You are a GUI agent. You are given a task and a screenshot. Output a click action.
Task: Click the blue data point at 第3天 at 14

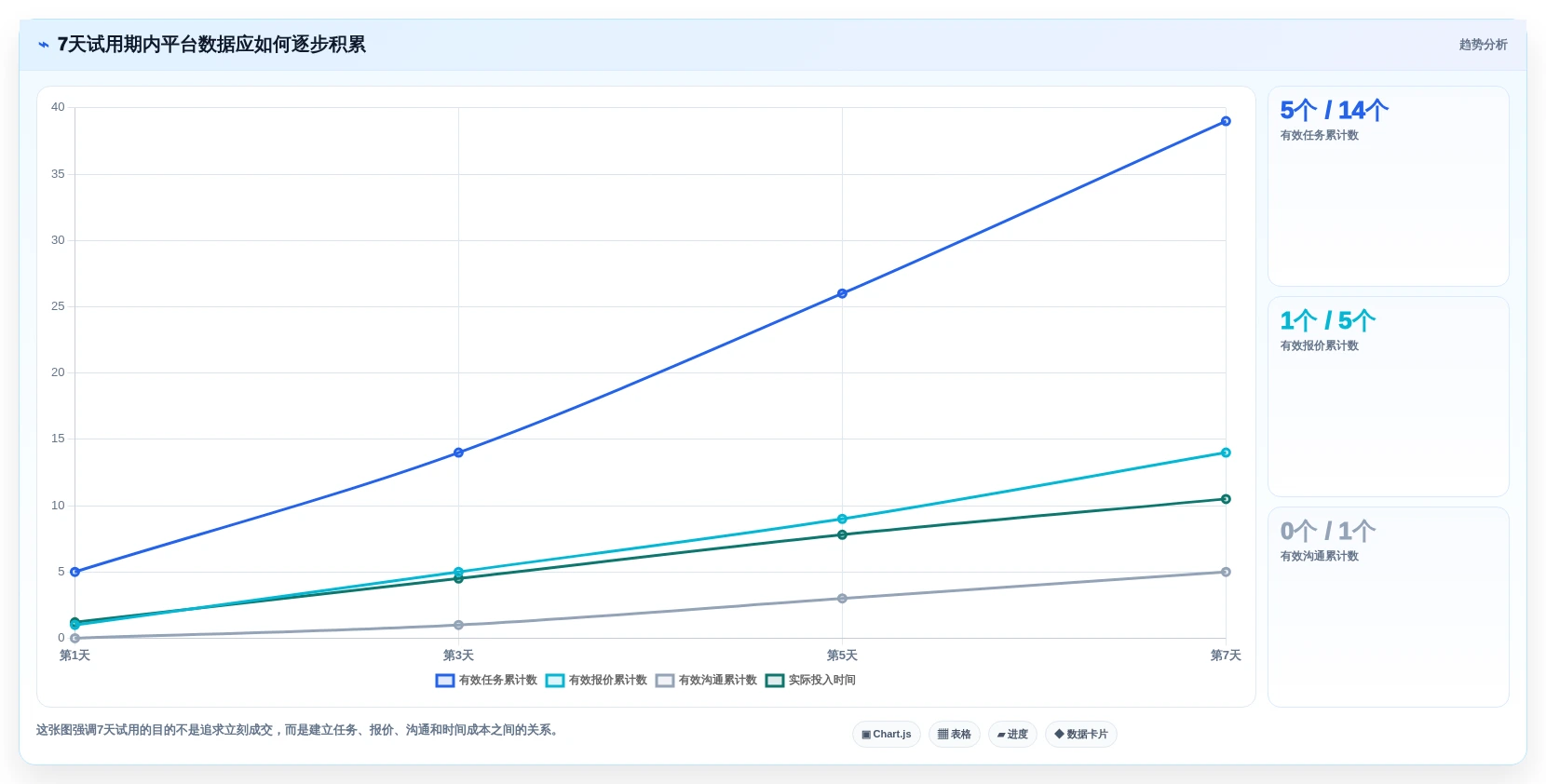click(458, 453)
